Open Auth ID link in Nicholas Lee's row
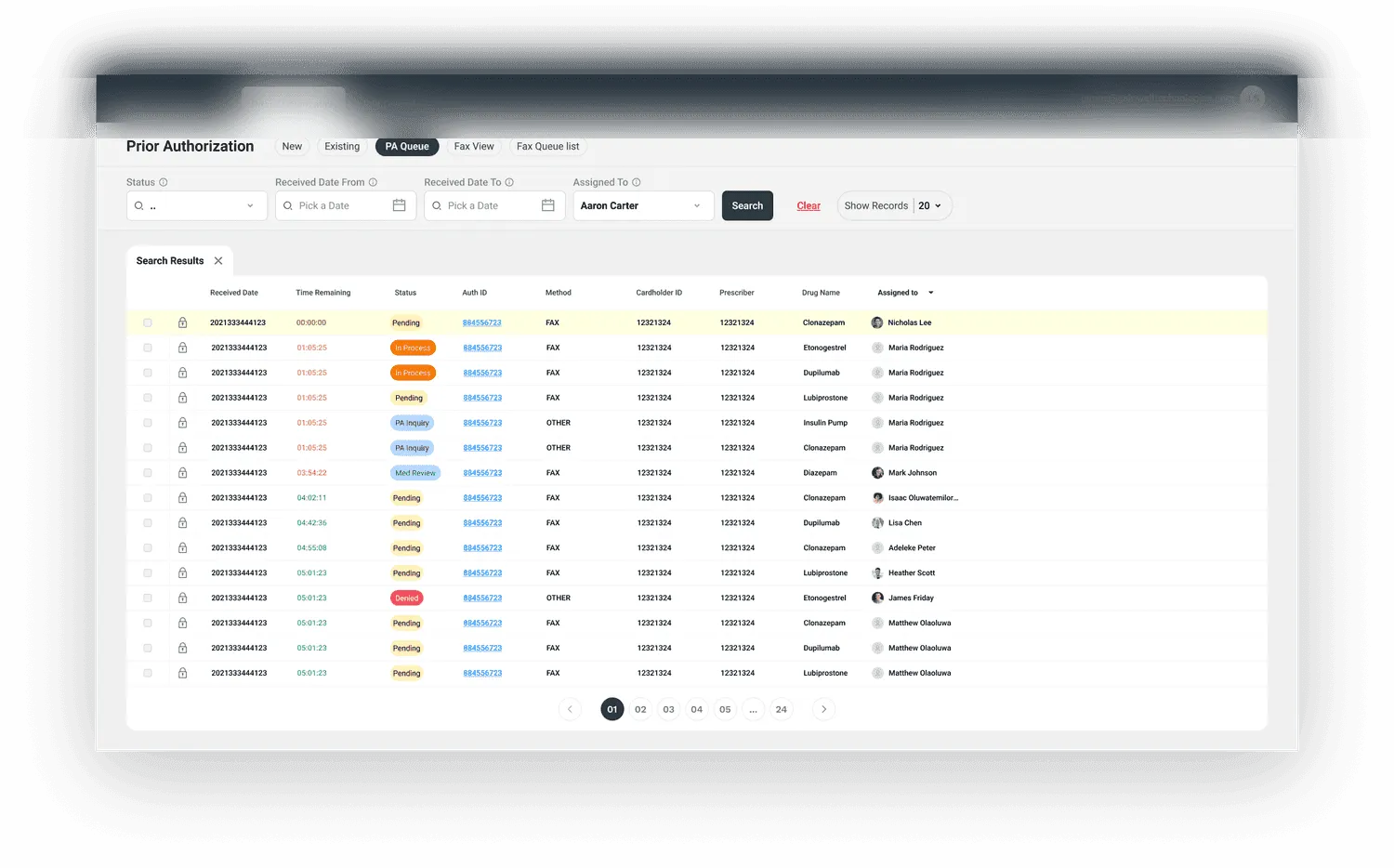This screenshot has width=1394, height=868. tap(481, 322)
